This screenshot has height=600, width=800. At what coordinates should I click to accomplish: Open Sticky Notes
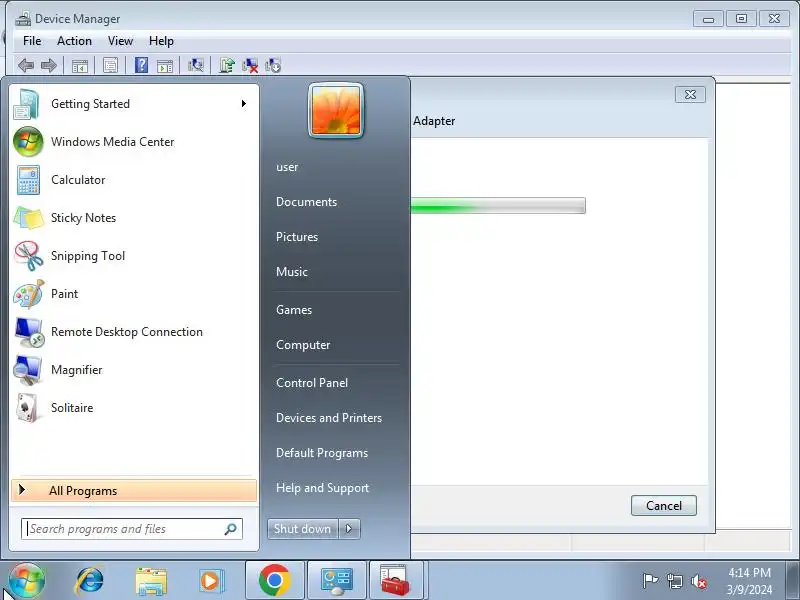[x=133, y=218]
